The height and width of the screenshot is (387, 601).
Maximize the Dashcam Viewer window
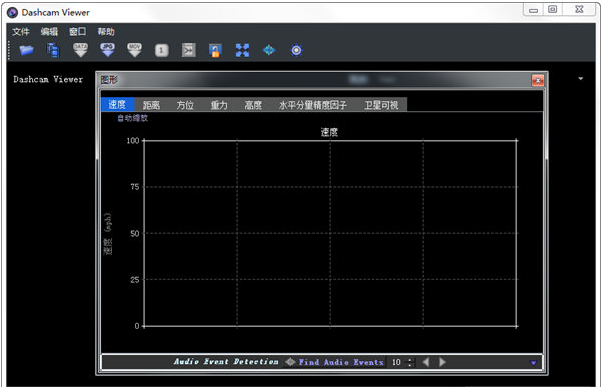(552, 10)
